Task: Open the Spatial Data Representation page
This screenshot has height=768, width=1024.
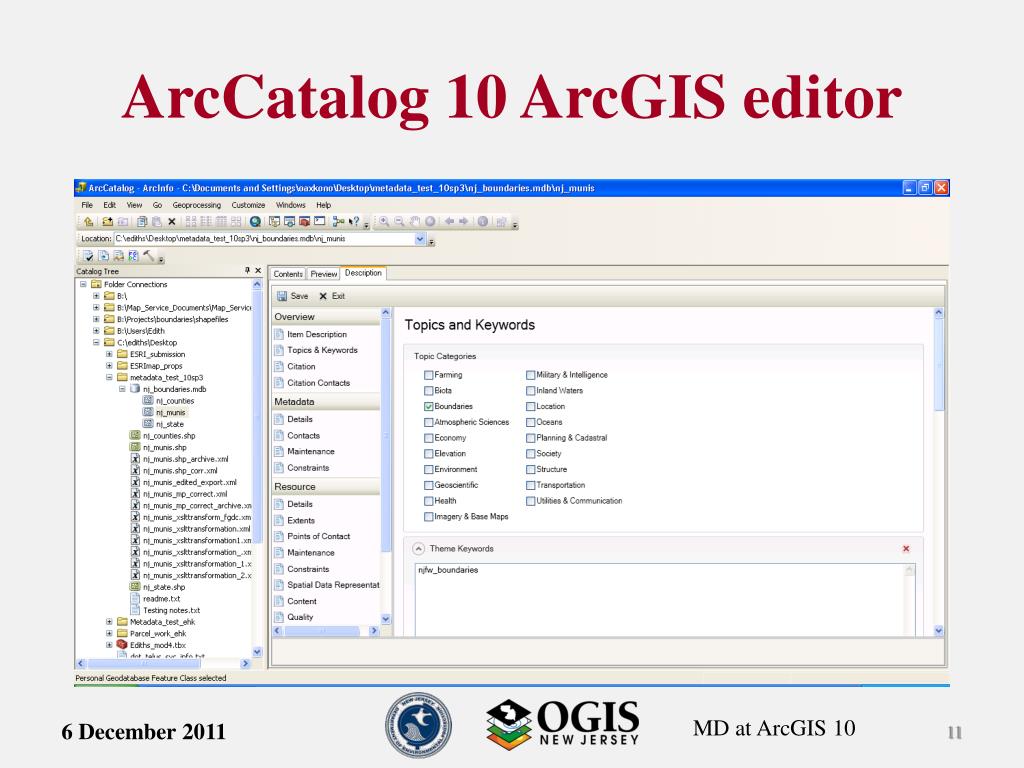Action: pos(326,585)
